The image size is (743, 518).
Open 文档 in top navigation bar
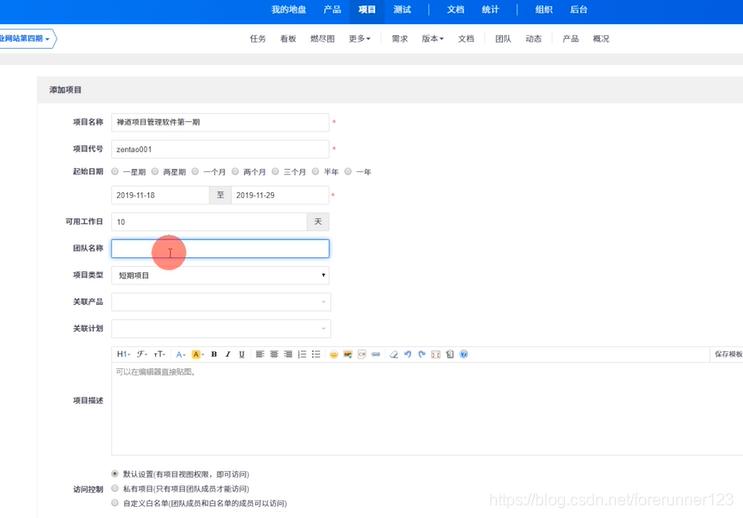(455, 9)
